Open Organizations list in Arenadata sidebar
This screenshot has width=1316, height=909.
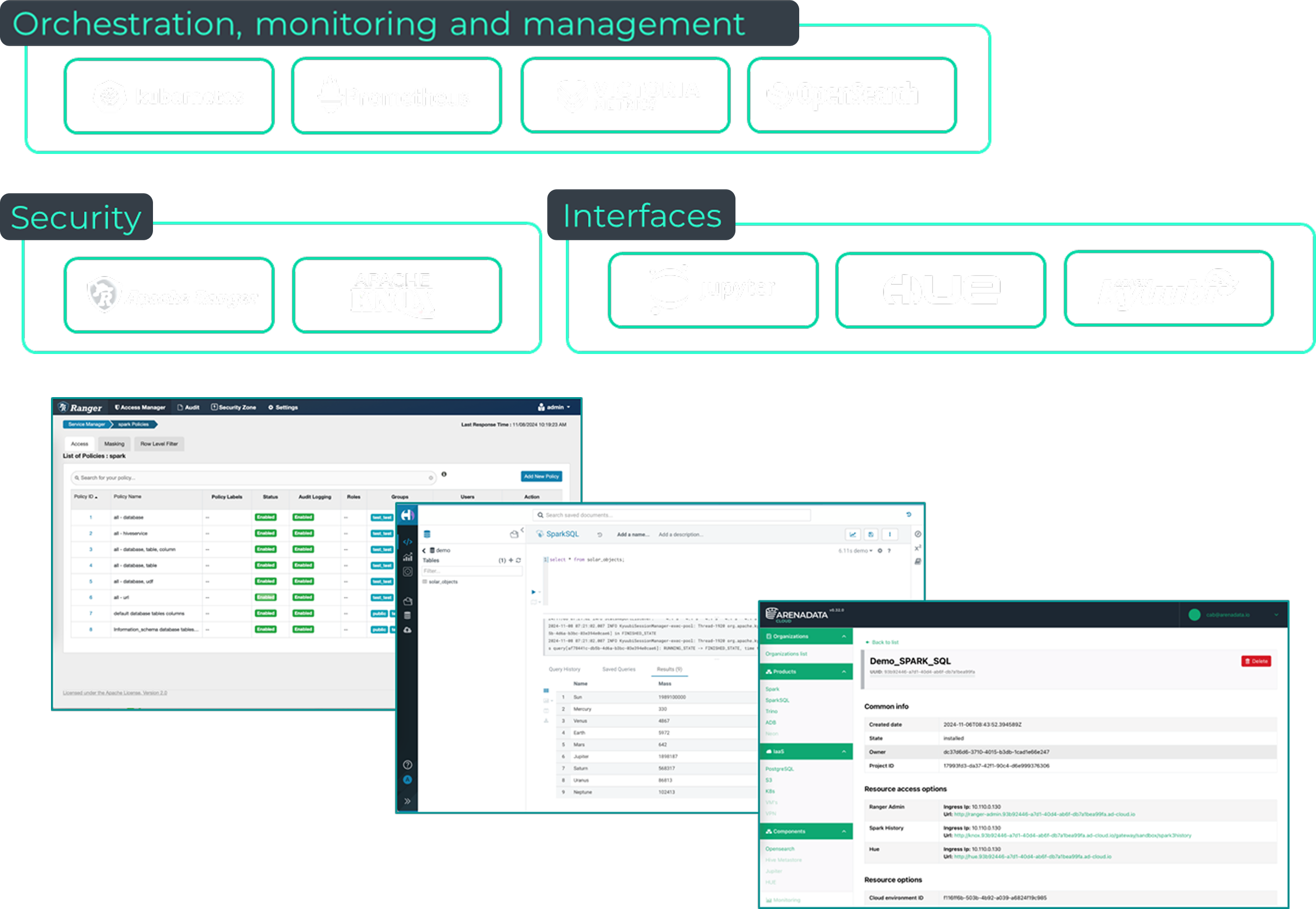[786, 654]
